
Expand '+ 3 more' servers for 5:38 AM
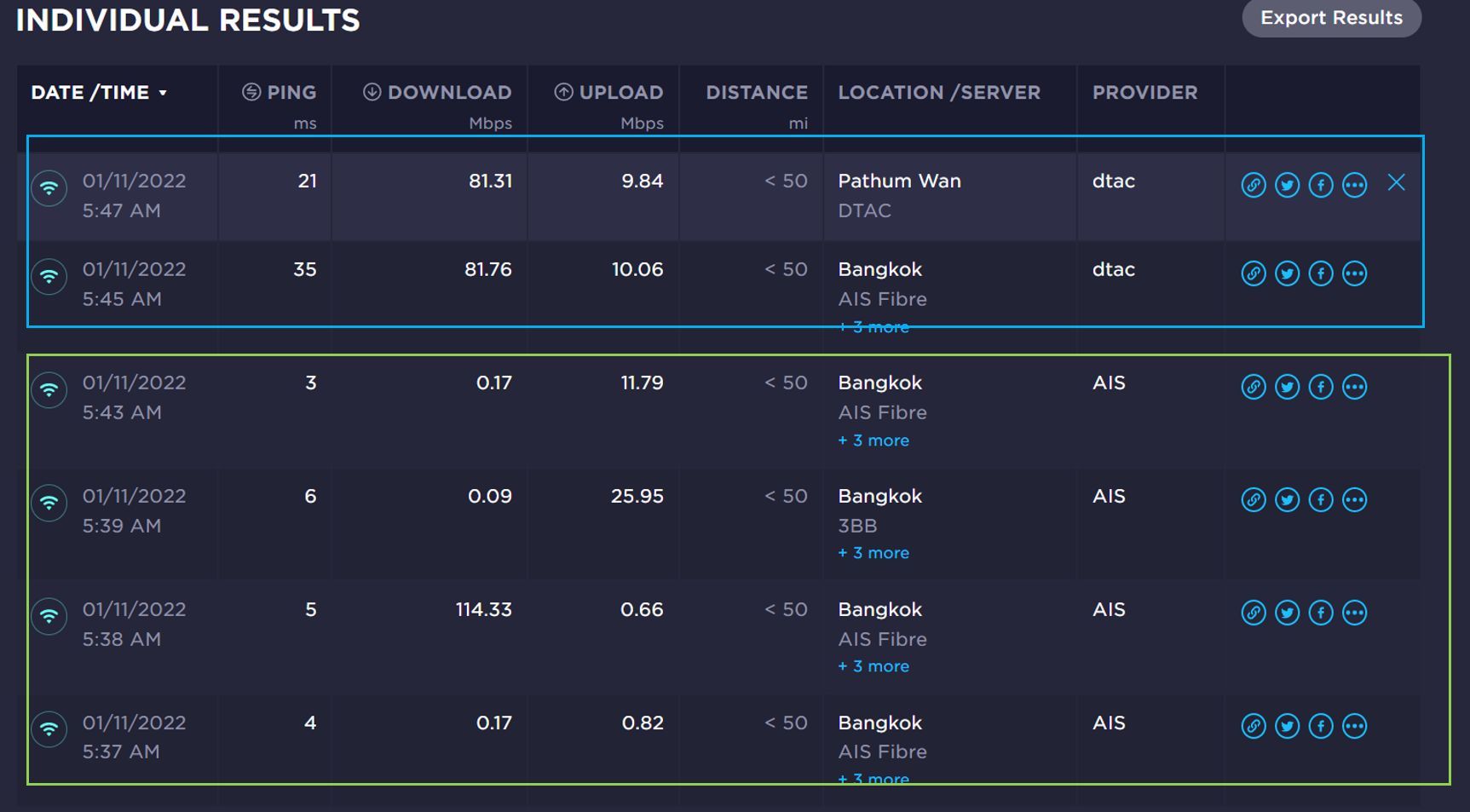tap(873, 666)
